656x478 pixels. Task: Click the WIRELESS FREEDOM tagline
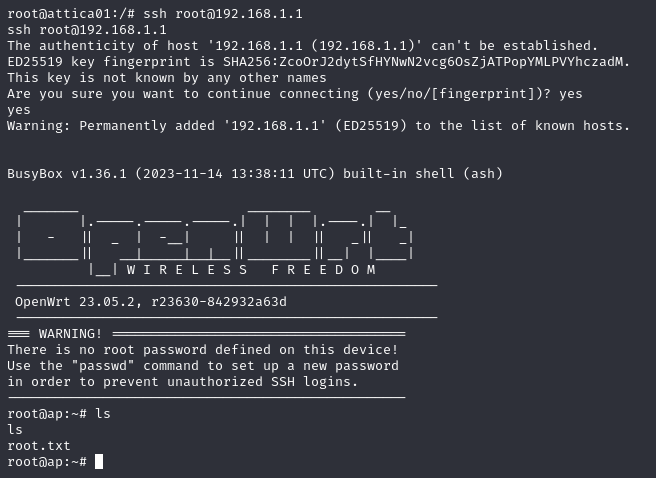(x=251, y=270)
